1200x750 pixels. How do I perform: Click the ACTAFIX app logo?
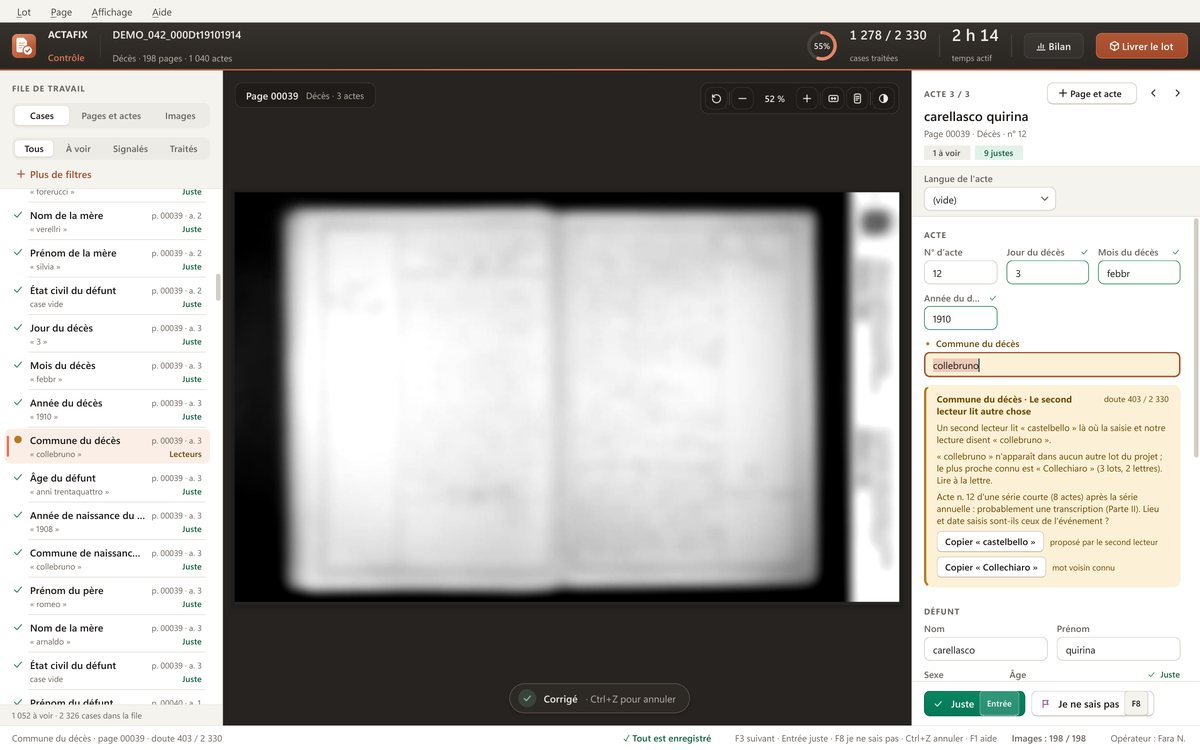(x=23, y=46)
